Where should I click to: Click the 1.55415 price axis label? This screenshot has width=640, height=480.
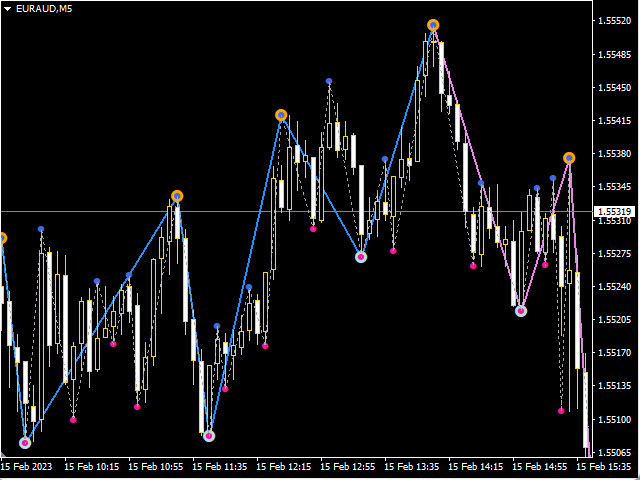coord(614,120)
